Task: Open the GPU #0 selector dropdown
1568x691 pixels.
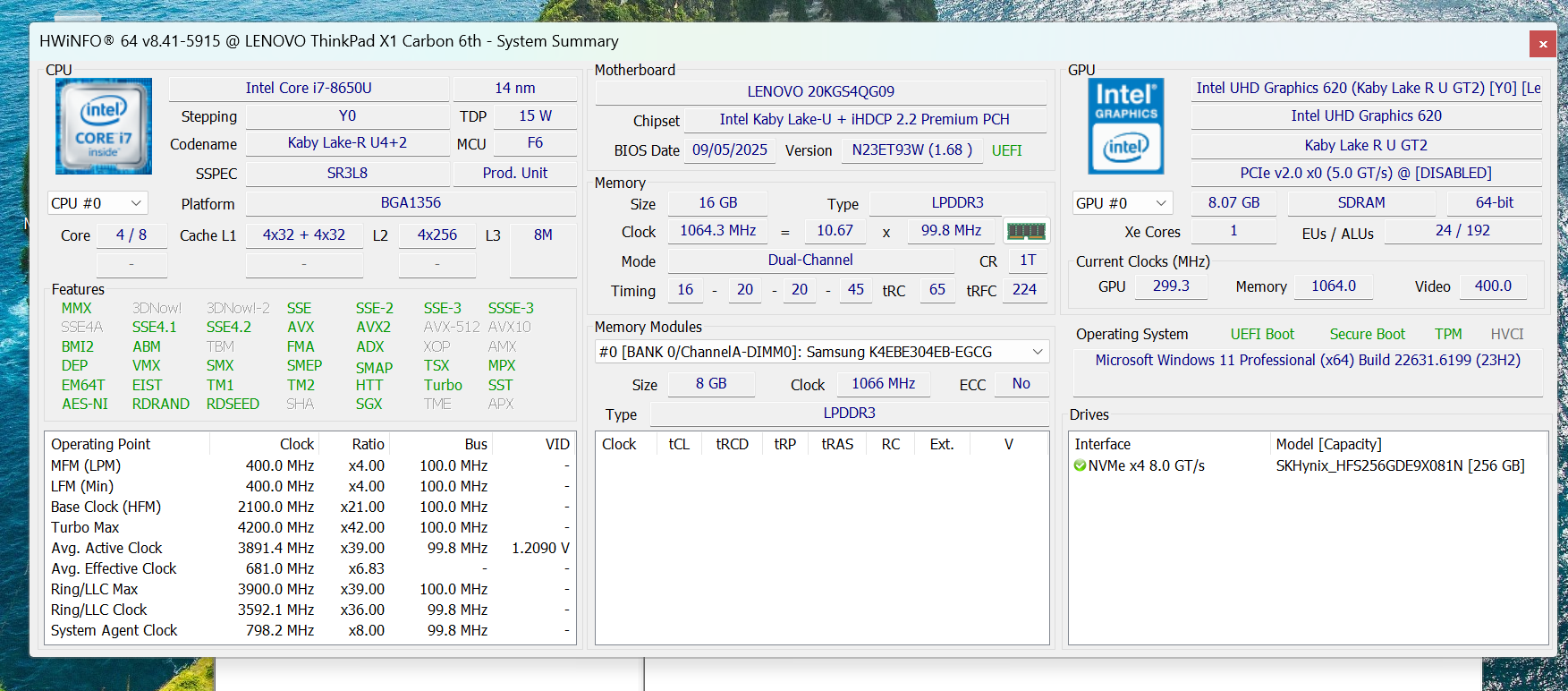Action: coord(1123,203)
